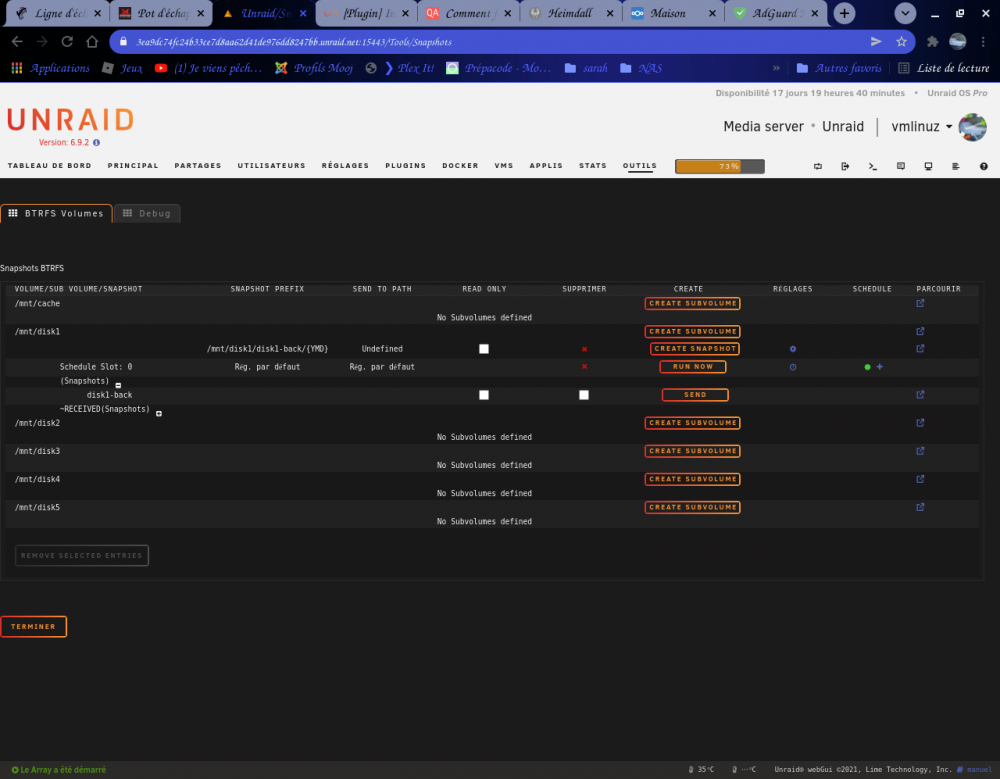Toggle green schedule status dot
This screenshot has height=779, width=1000.
tap(867, 367)
